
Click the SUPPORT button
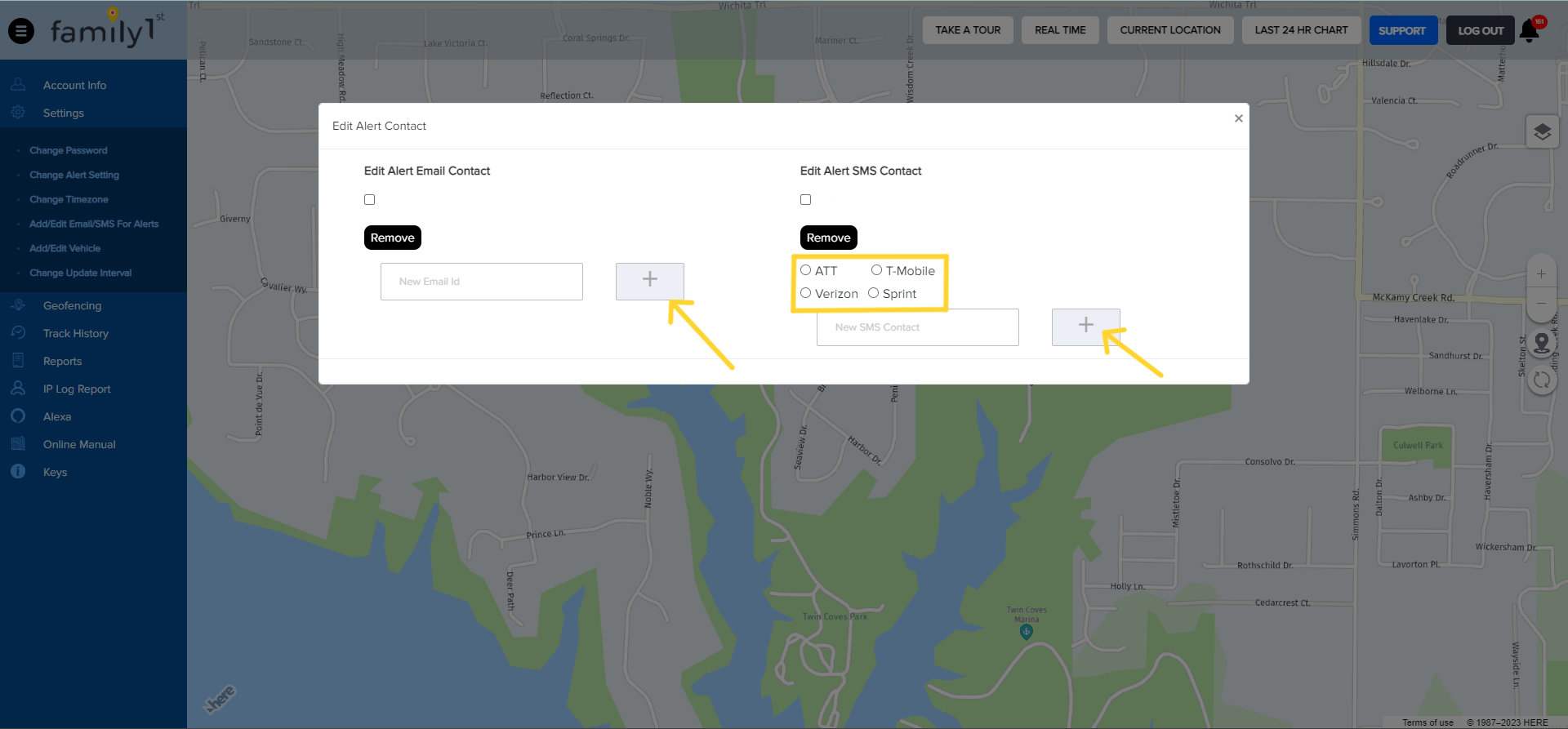pyautogui.click(x=1402, y=31)
